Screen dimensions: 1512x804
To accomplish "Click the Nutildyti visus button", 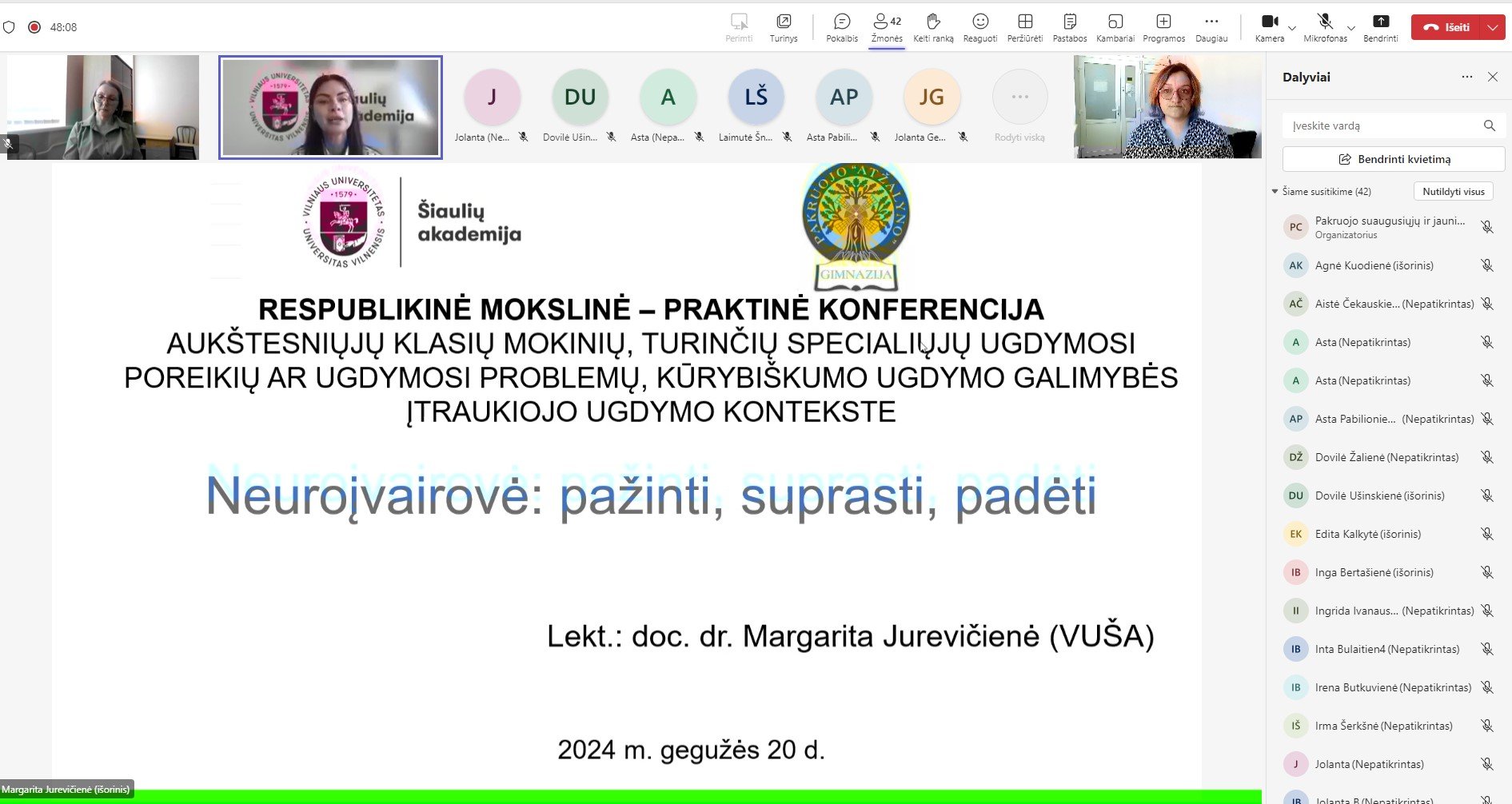I will 1453,192.
